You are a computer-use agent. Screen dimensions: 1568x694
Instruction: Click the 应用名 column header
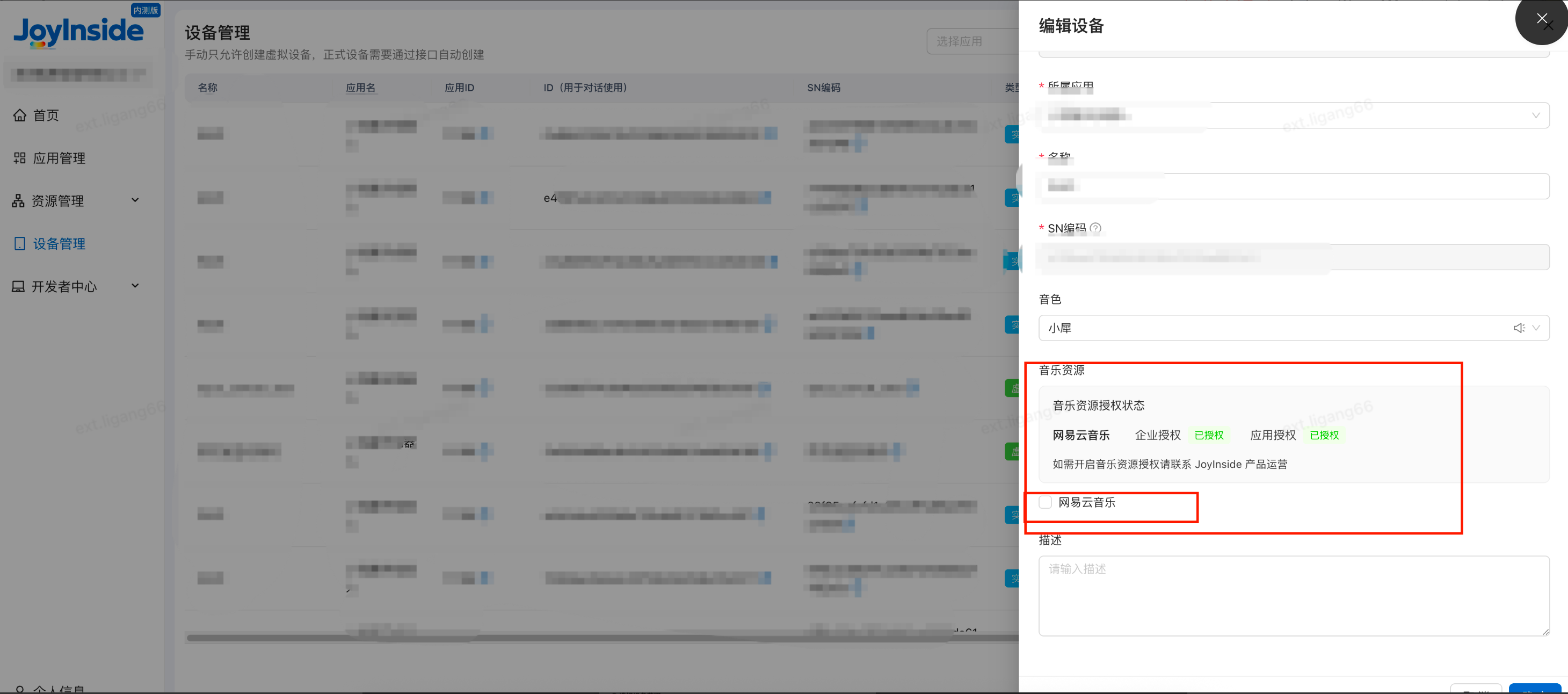tap(360, 88)
